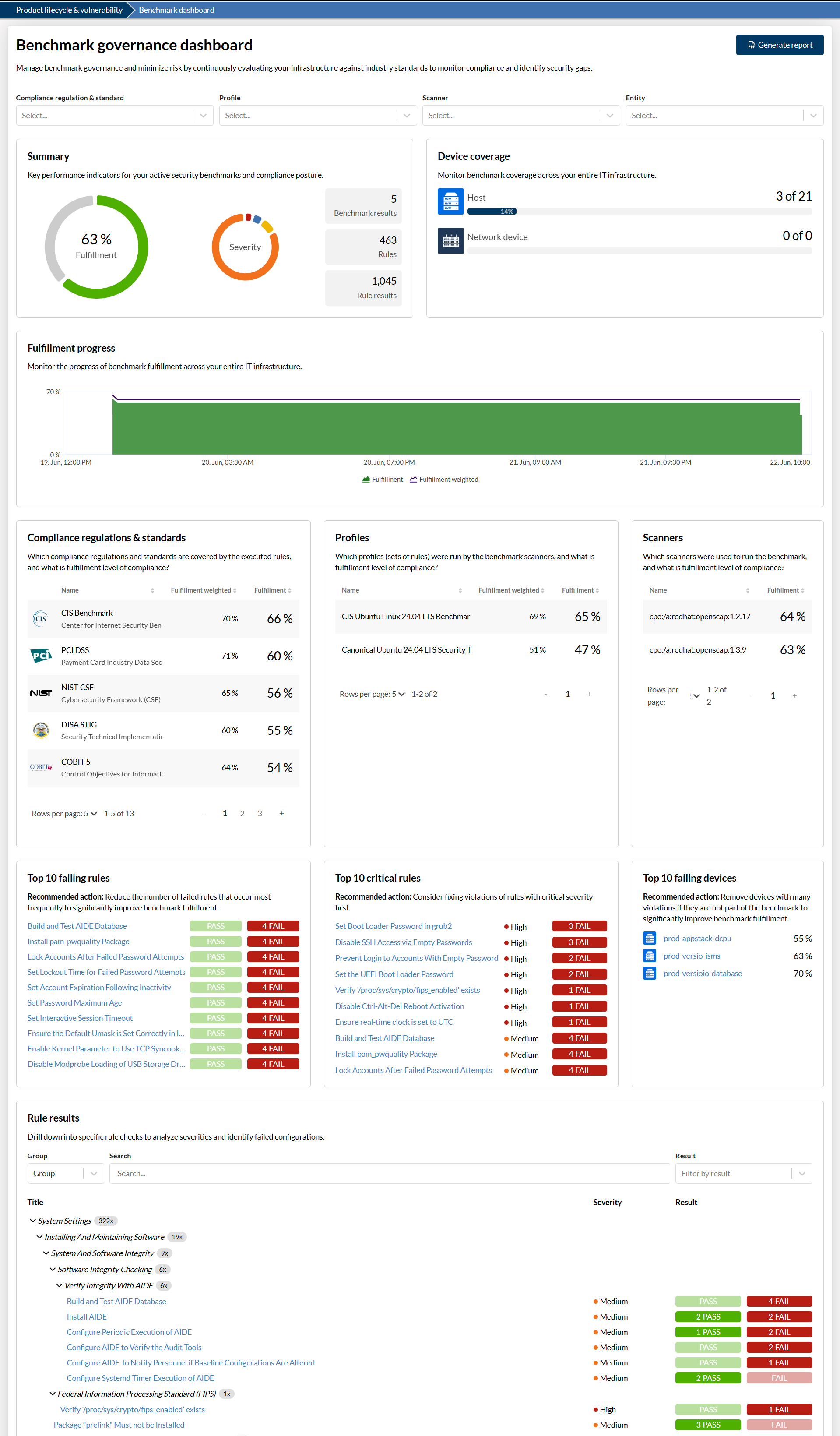The image size is (840, 1436).
Task: Toggle Fulfillment weighted series in legend
Action: tap(443, 479)
